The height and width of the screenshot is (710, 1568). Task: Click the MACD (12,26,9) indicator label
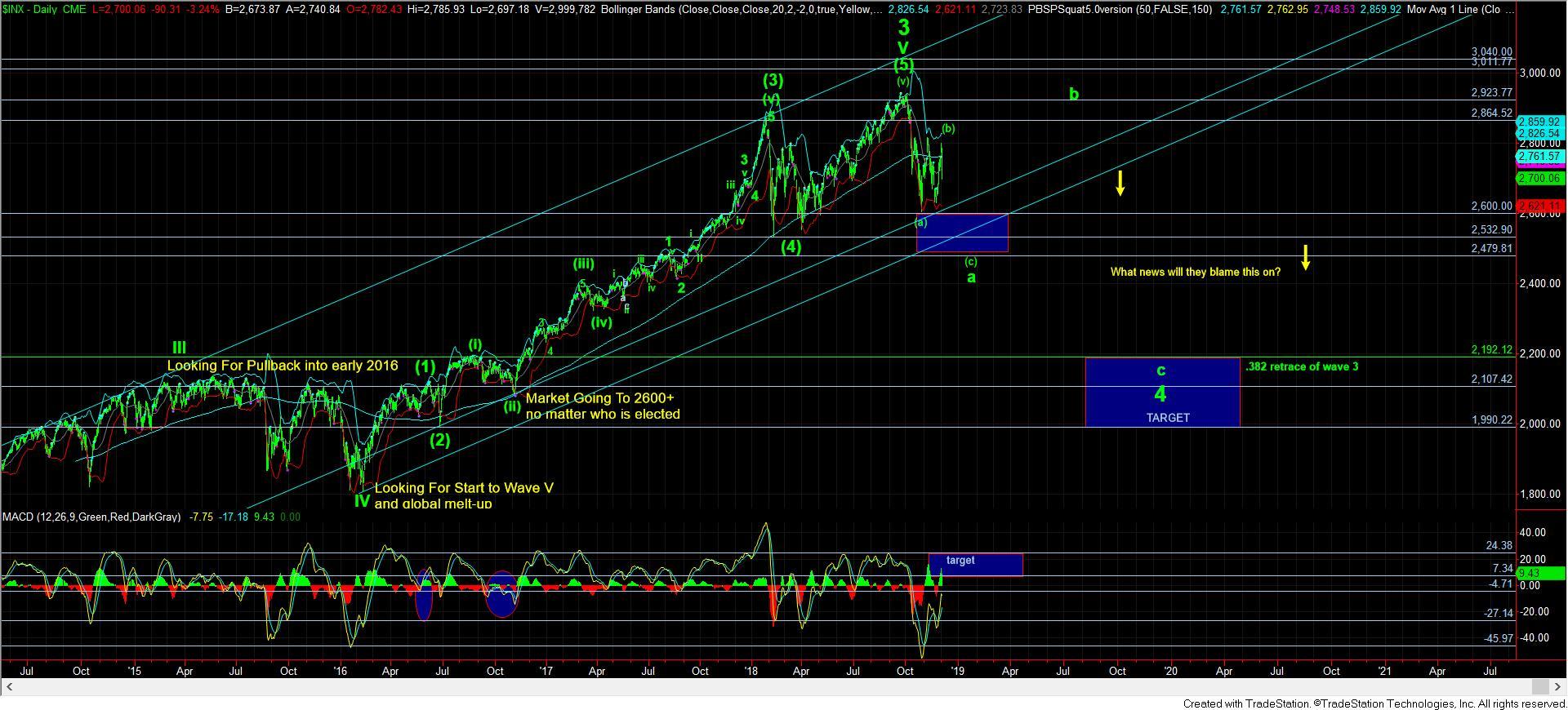point(92,517)
